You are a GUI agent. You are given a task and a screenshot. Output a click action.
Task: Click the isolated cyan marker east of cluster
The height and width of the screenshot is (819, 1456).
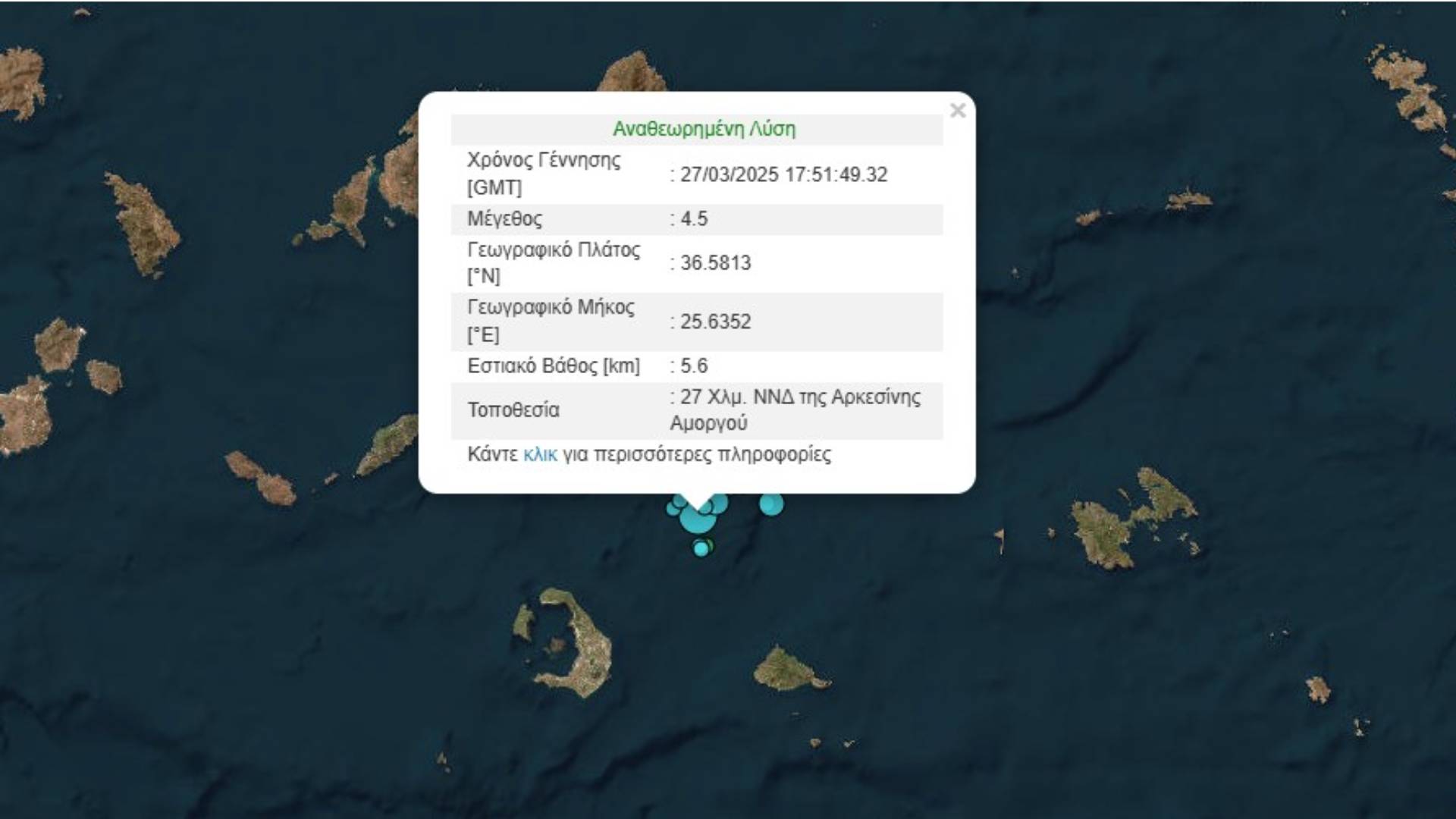coord(771,504)
